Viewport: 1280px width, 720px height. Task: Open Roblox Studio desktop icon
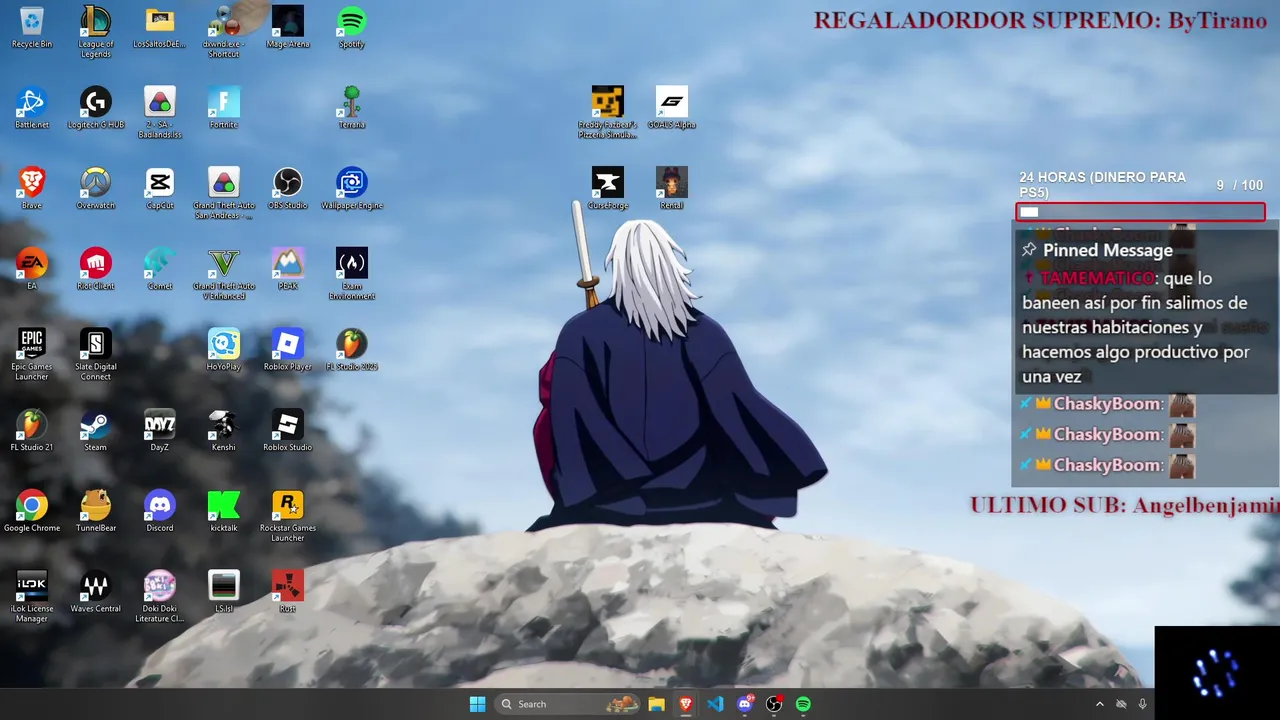pos(288,431)
